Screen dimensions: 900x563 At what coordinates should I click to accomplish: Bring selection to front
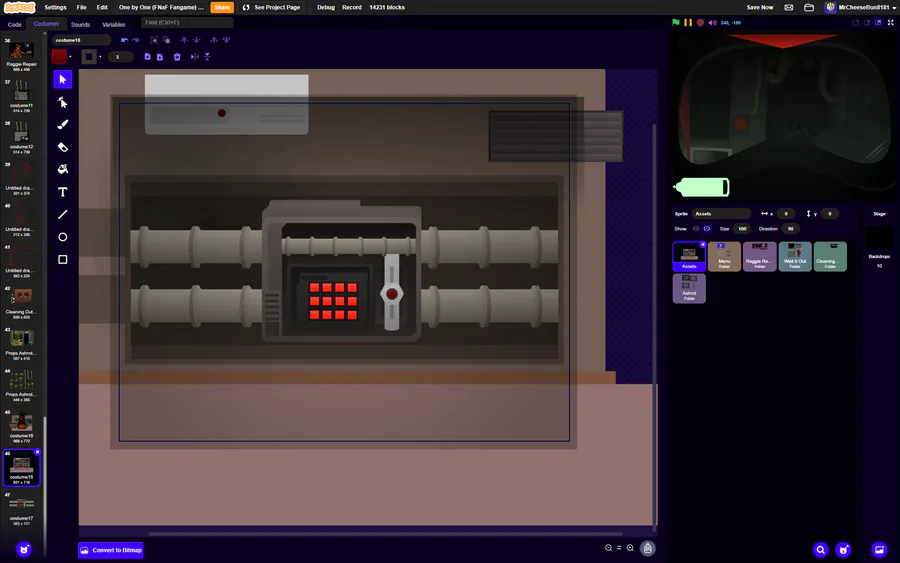pyautogui.click(x=214, y=40)
